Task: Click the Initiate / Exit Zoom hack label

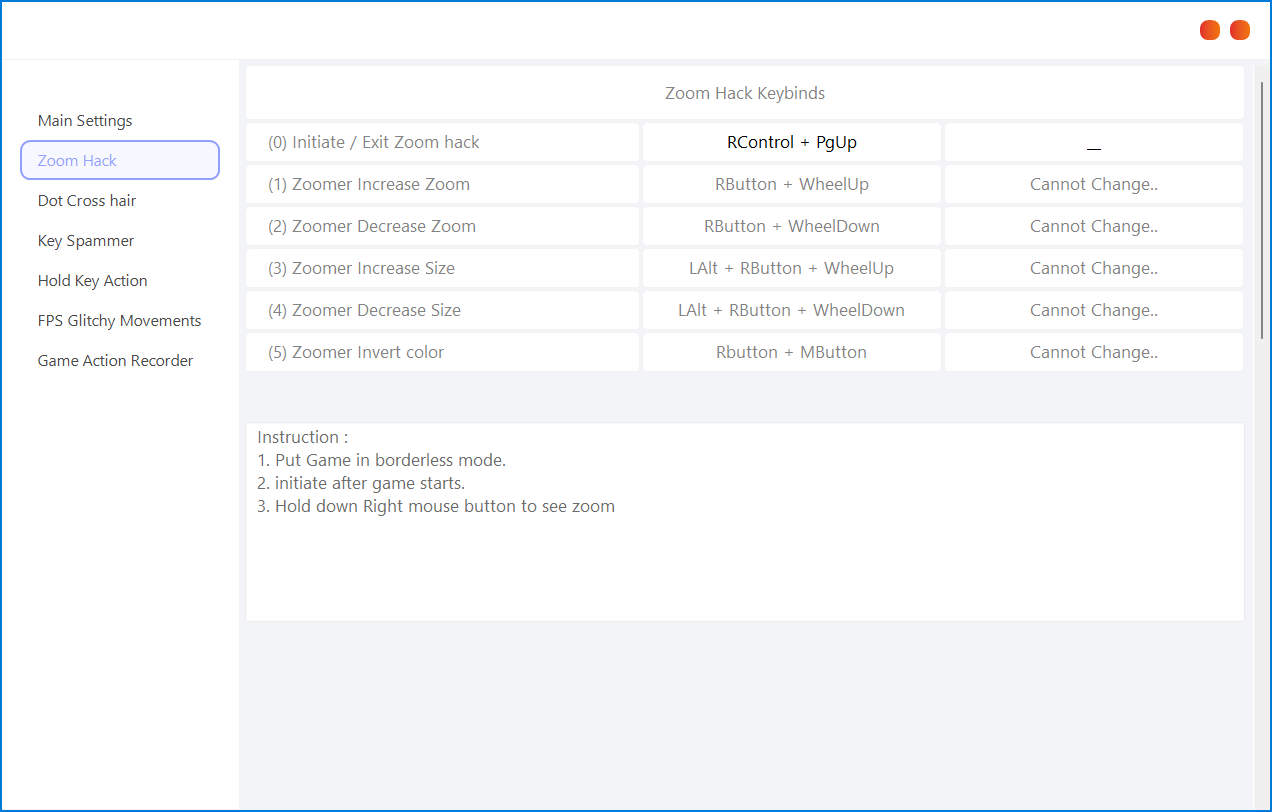Action: click(373, 142)
